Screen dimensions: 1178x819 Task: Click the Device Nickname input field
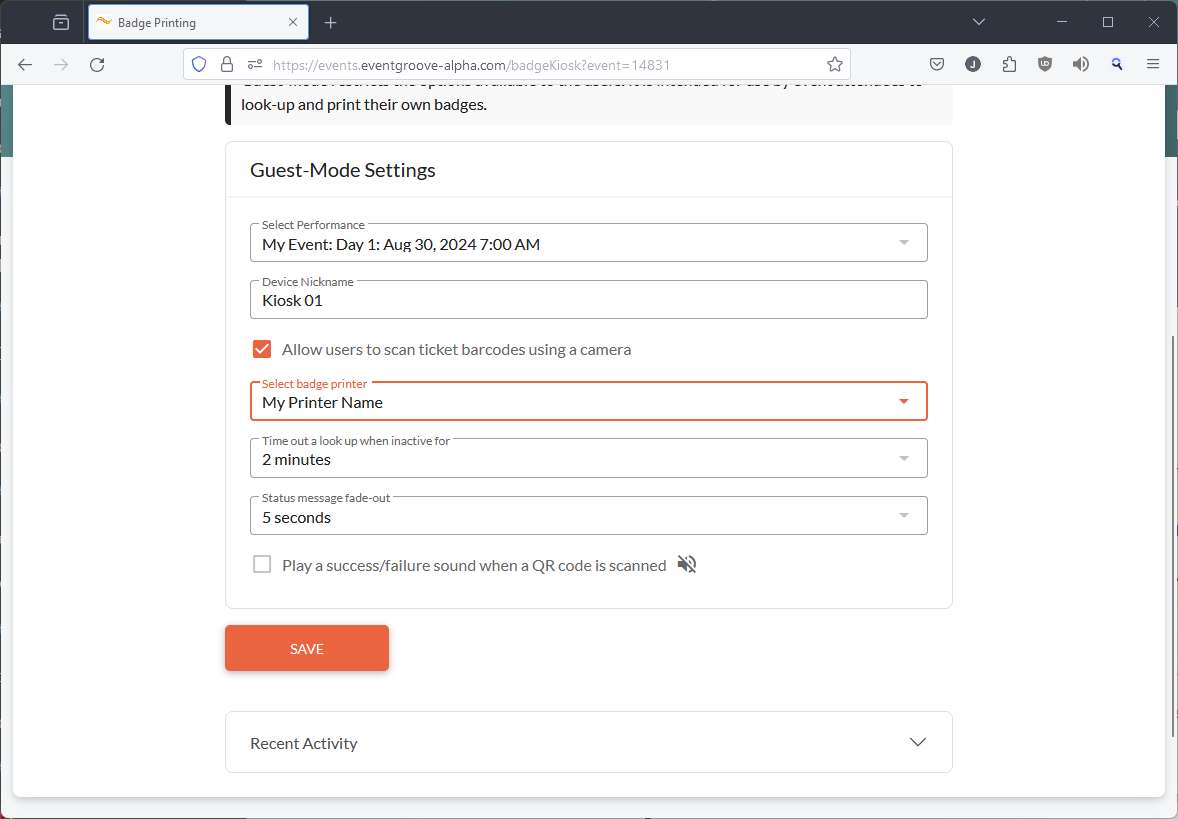(588, 300)
